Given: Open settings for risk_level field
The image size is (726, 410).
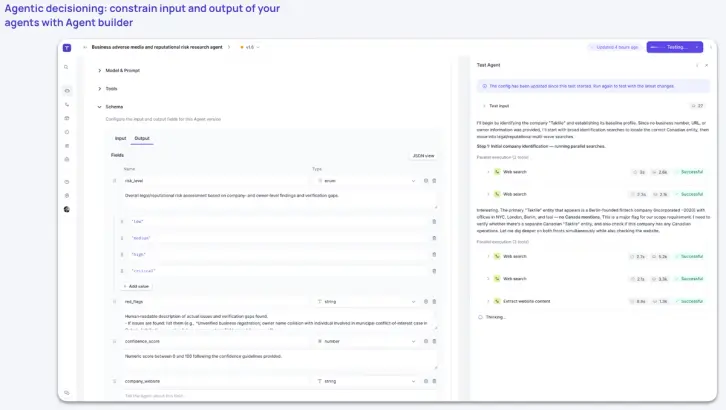Looking at the screenshot, I should pyautogui.click(x=426, y=181).
